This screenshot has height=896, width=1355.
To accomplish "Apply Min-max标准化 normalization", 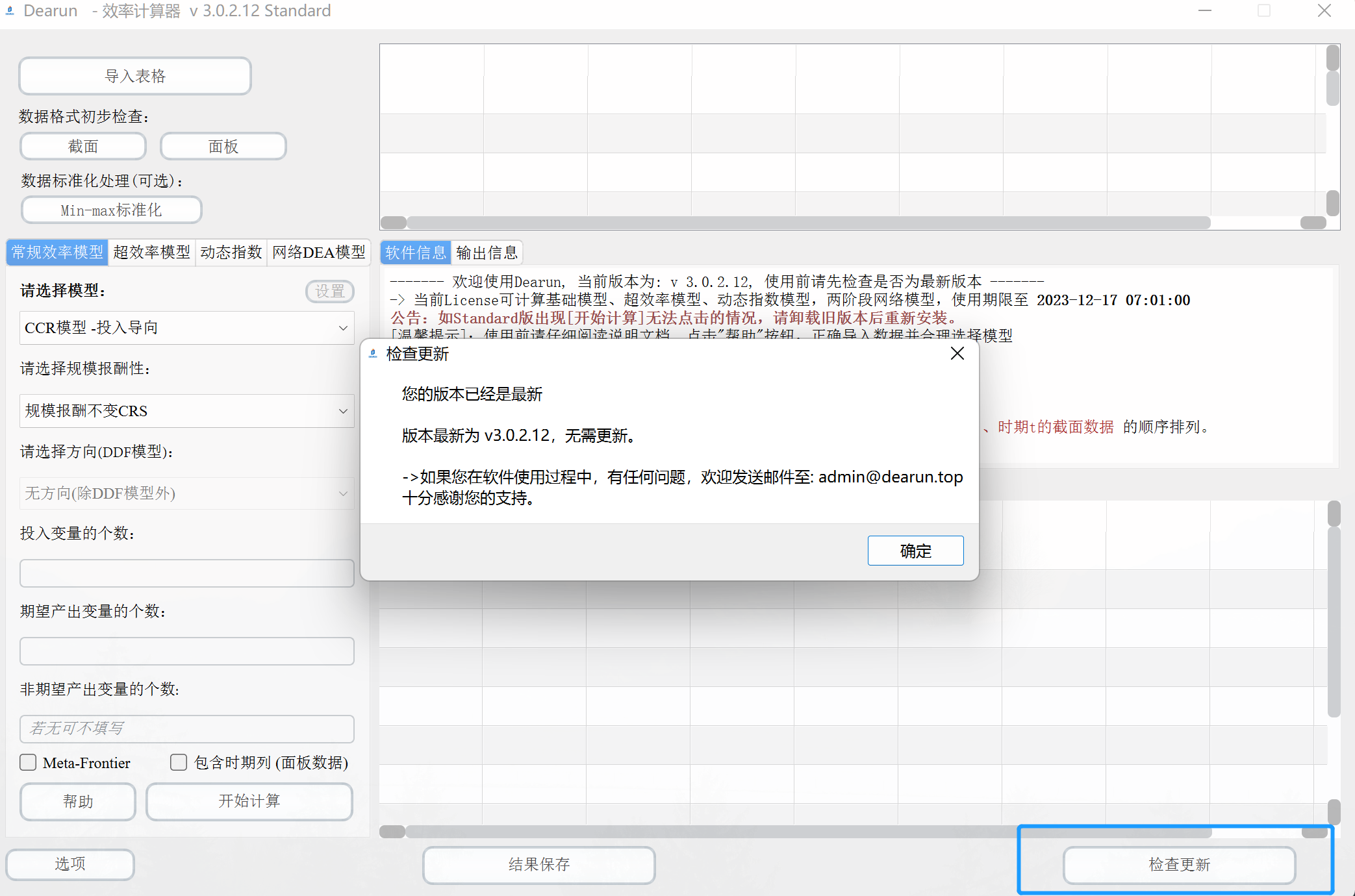I will tap(111, 210).
